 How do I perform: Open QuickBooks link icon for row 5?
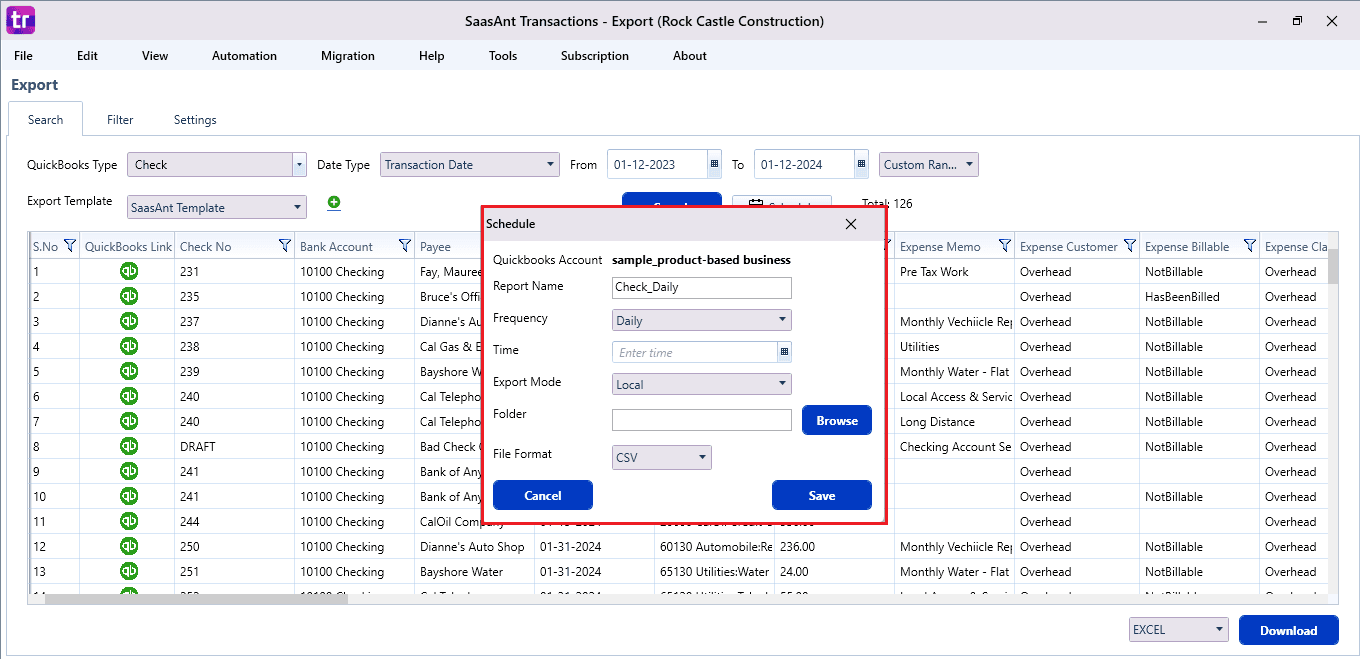pyautogui.click(x=129, y=371)
